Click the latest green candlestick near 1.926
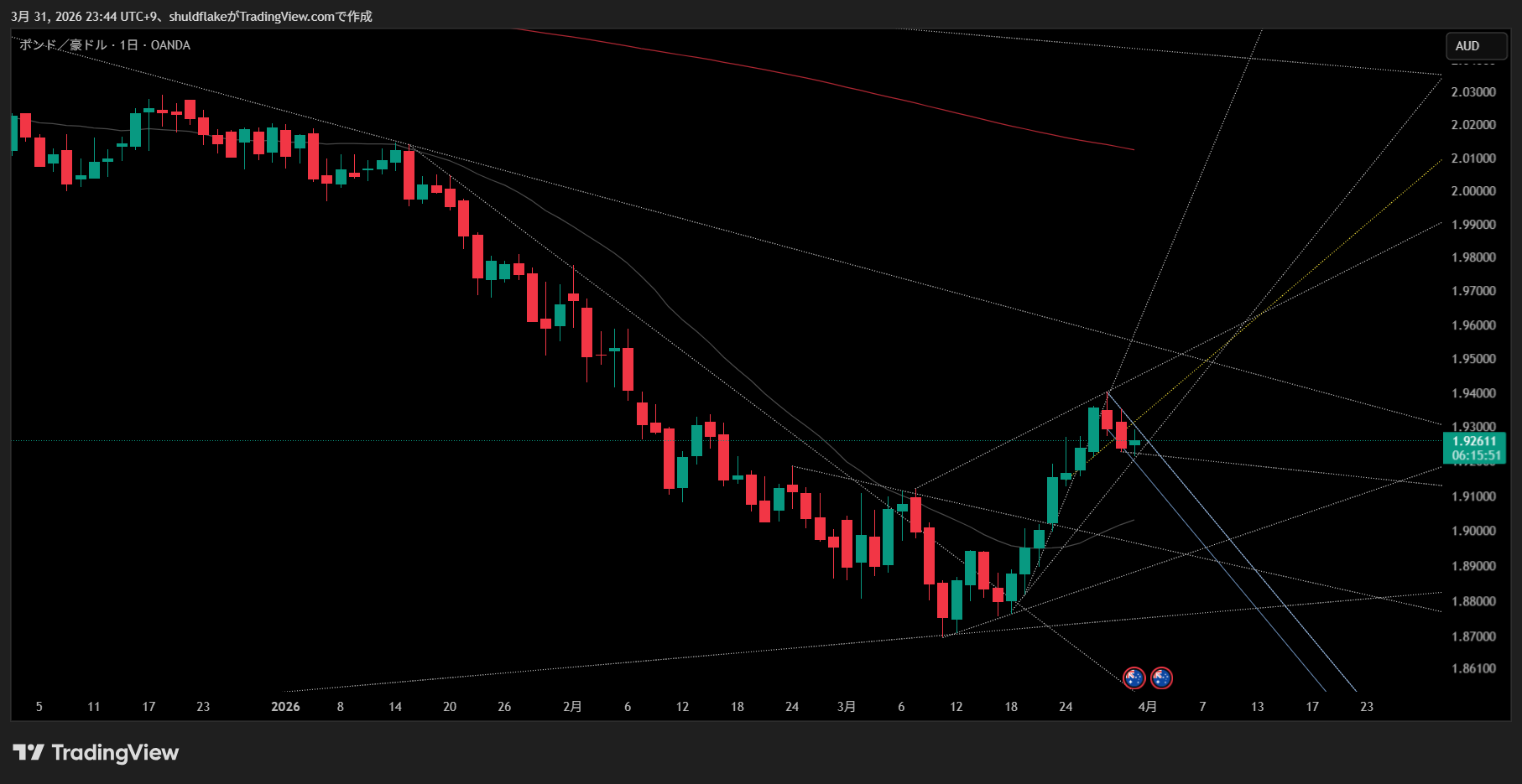 tap(1134, 442)
